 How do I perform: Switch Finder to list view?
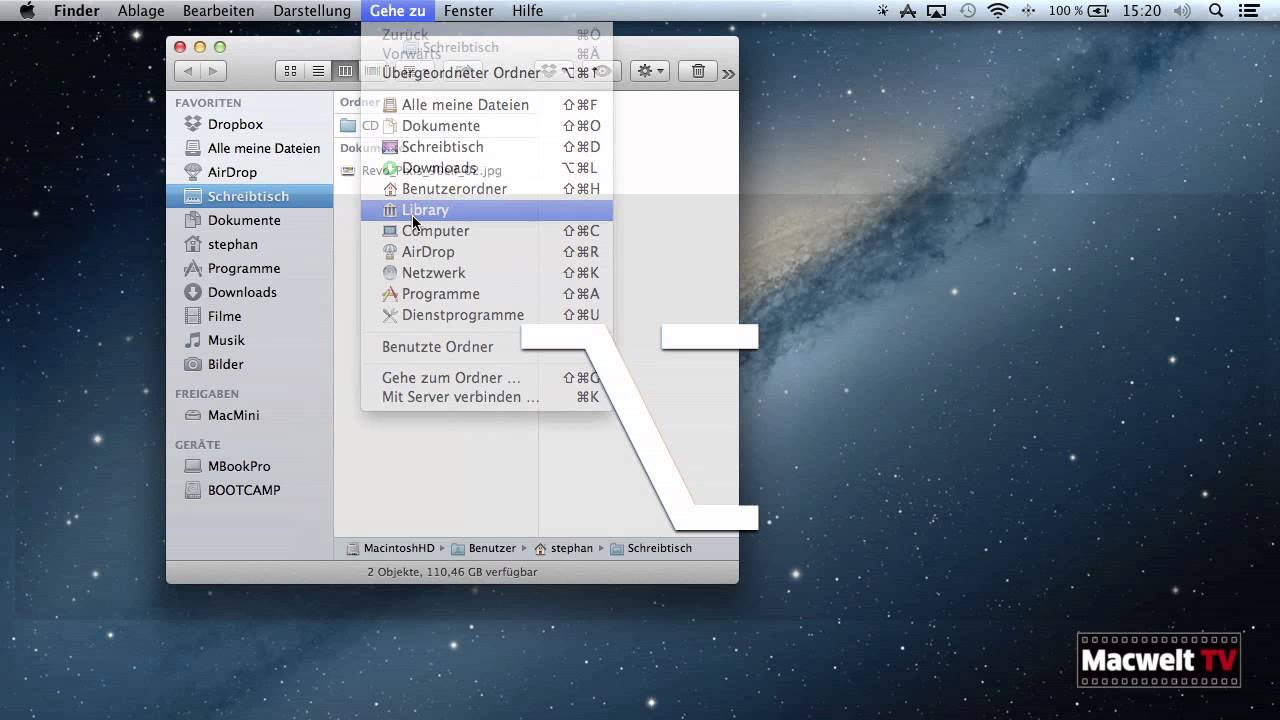[318, 71]
